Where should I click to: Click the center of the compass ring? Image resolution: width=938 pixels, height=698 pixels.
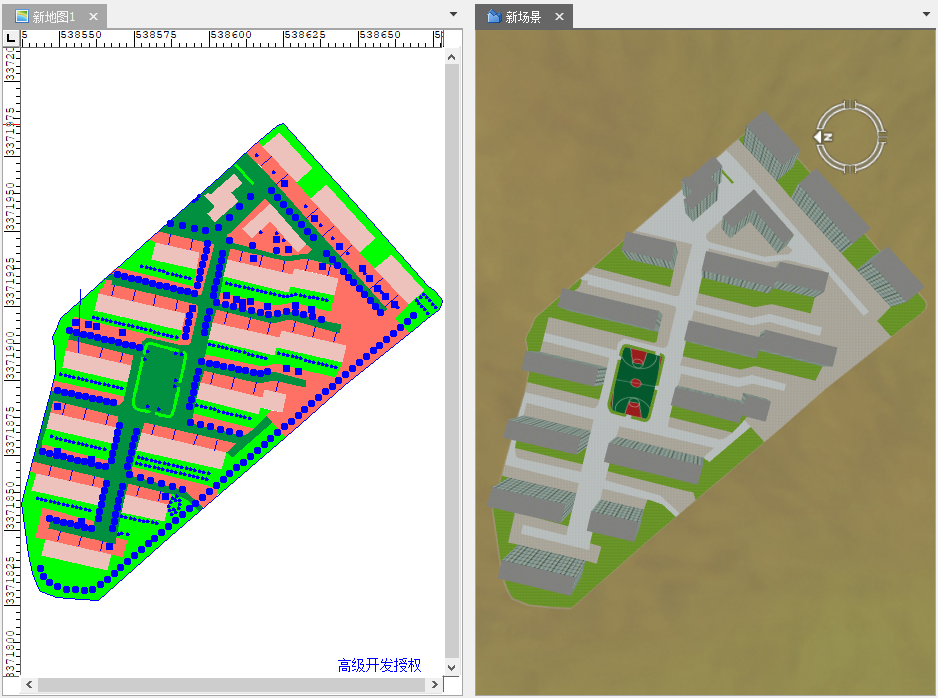(851, 137)
